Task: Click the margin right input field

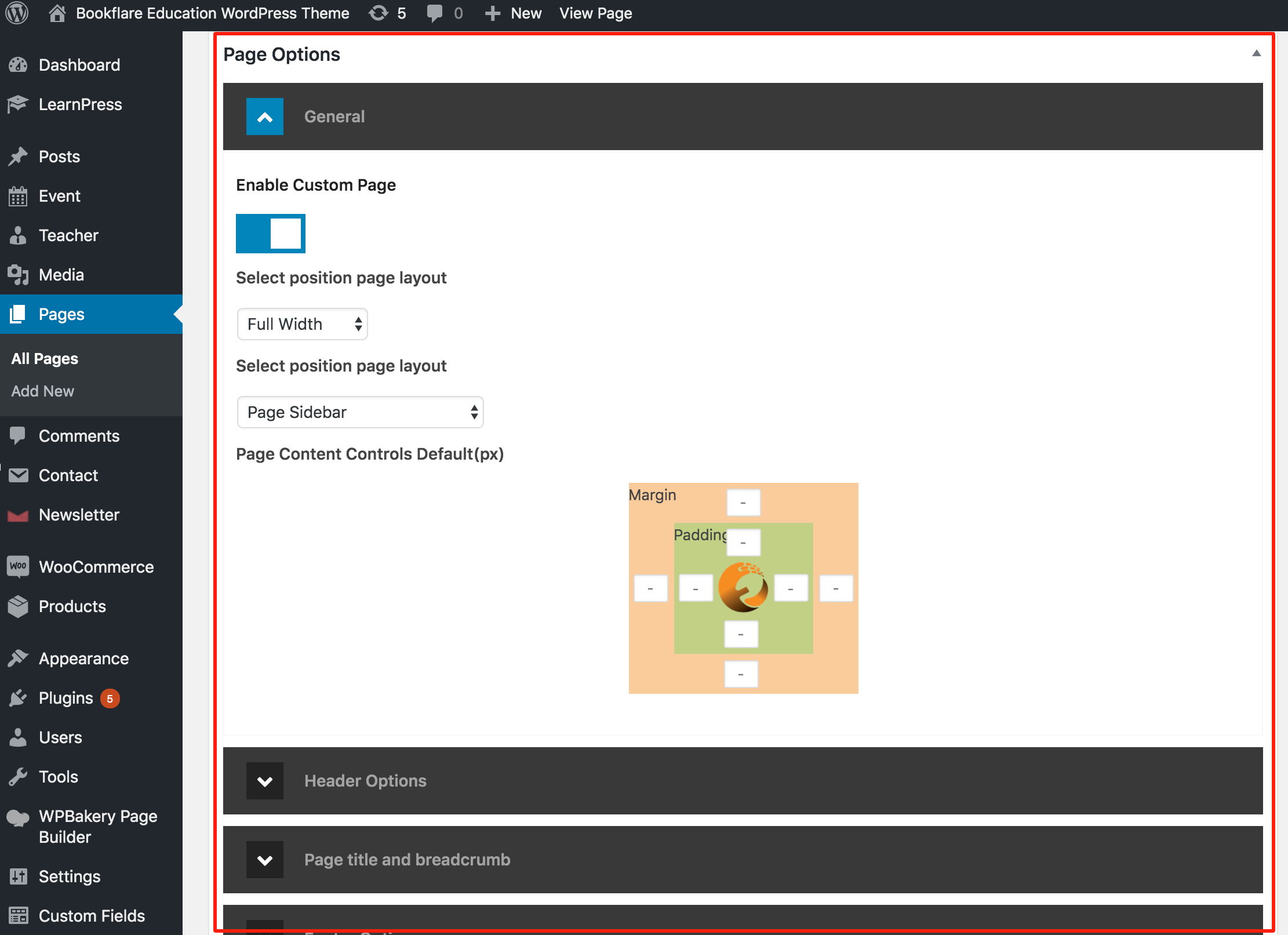Action: tap(836, 588)
